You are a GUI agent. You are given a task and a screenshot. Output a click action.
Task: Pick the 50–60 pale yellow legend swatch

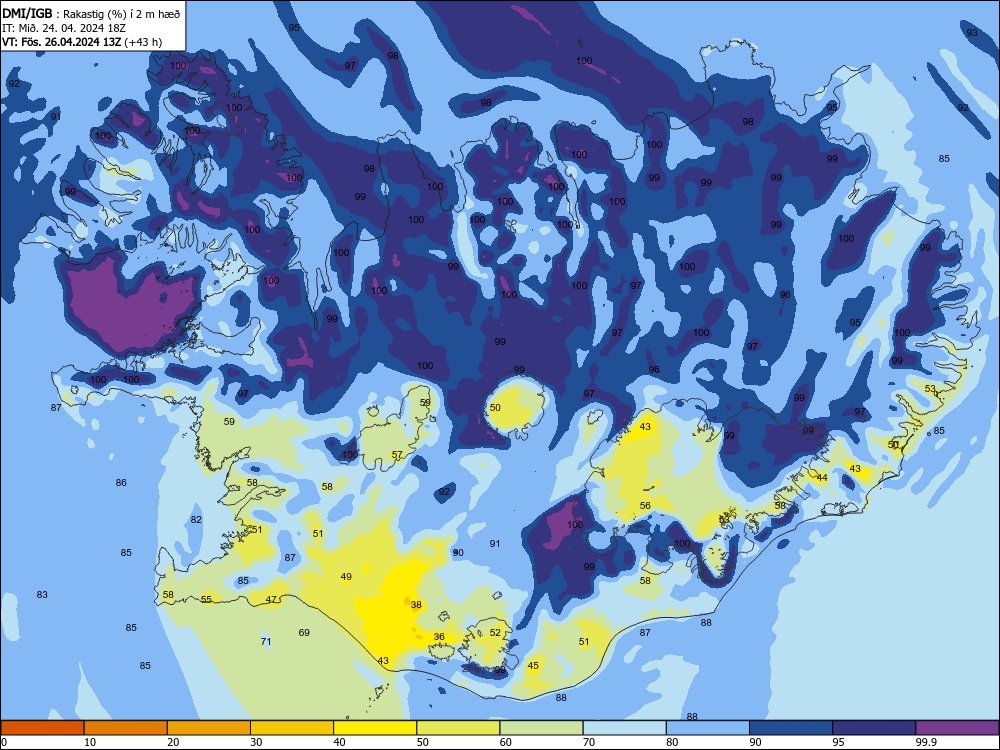pyautogui.click(x=458, y=728)
